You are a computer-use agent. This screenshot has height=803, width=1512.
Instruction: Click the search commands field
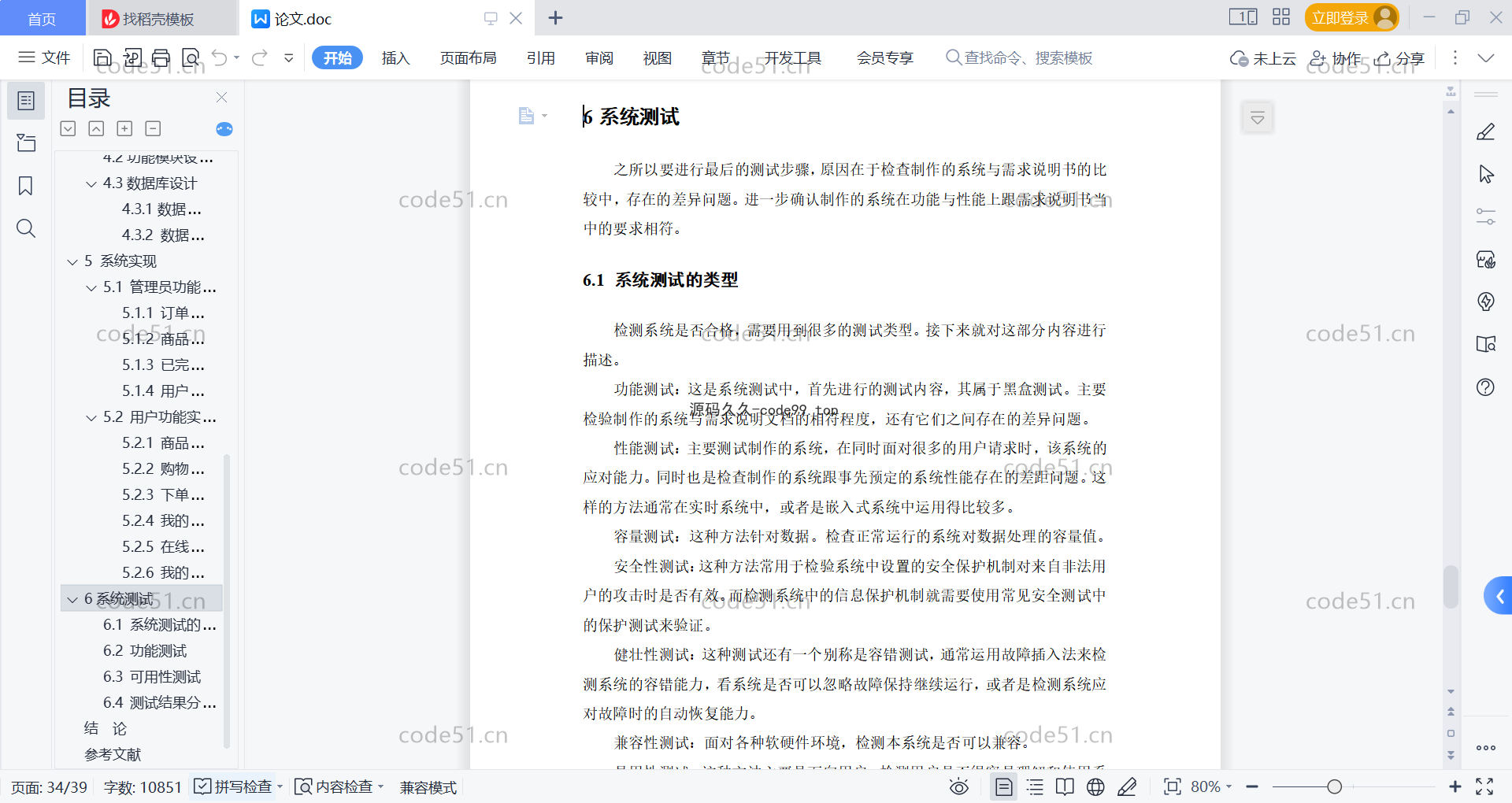[1020, 57]
